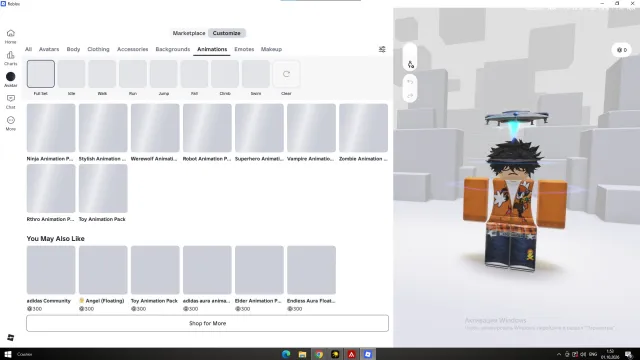Select the Animations tab
The height and width of the screenshot is (360, 640).
tap(212, 49)
